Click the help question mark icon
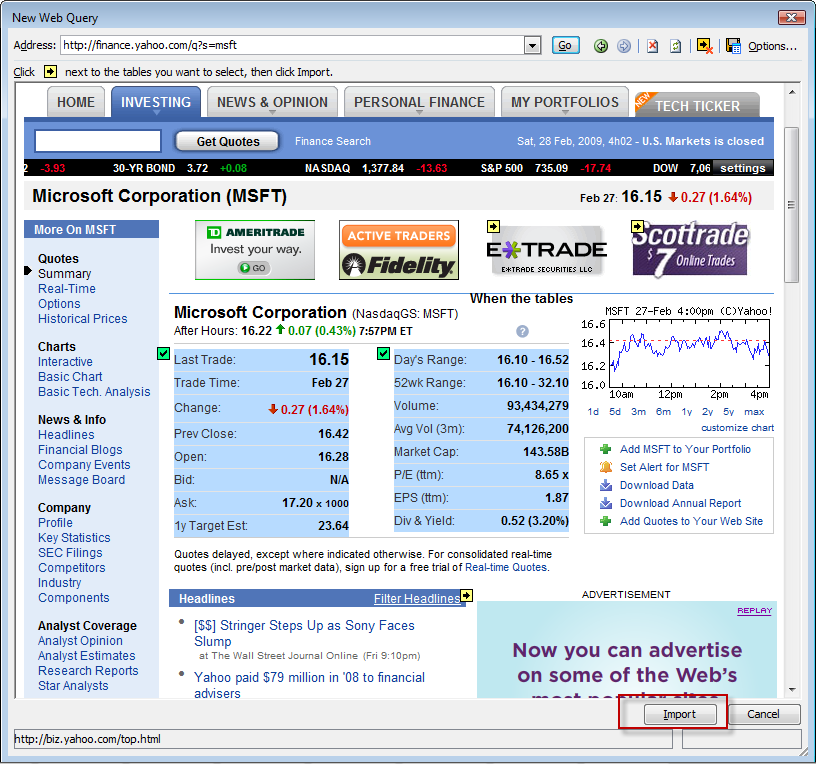The width and height of the screenshot is (816, 764). (x=522, y=332)
